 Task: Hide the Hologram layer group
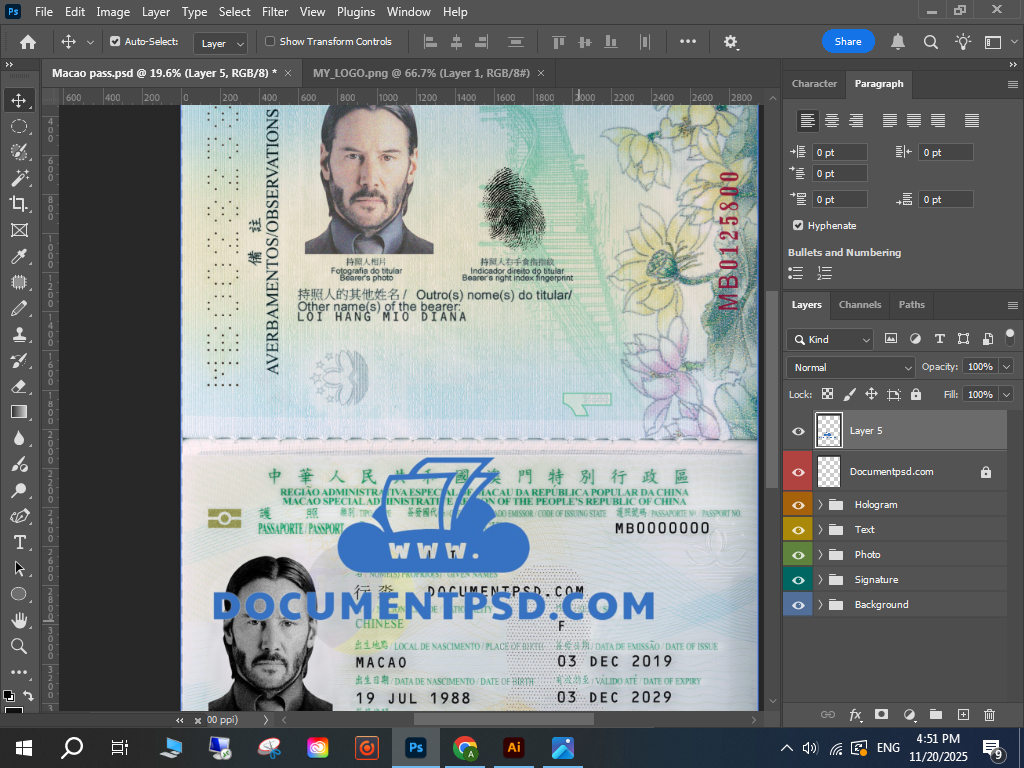click(798, 505)
